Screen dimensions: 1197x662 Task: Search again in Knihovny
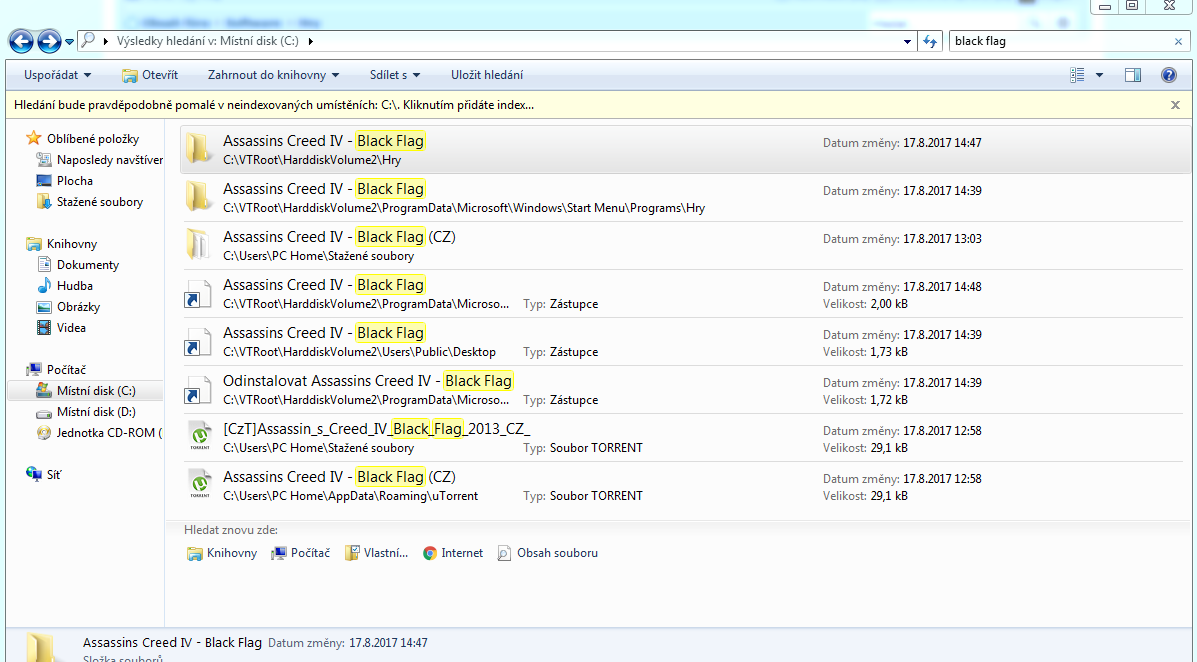222,553
